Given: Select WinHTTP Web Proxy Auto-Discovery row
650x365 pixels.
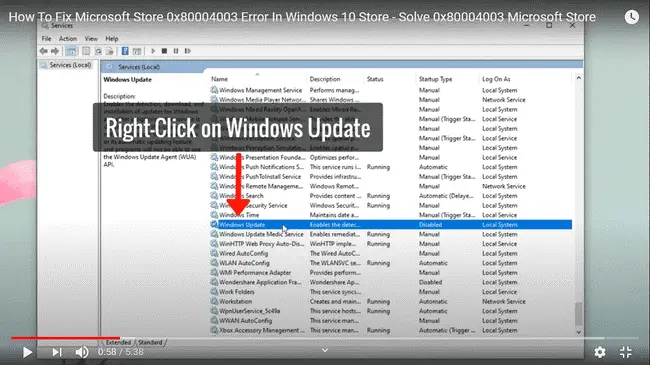Looking at the screenshot, I should (390, 244).
